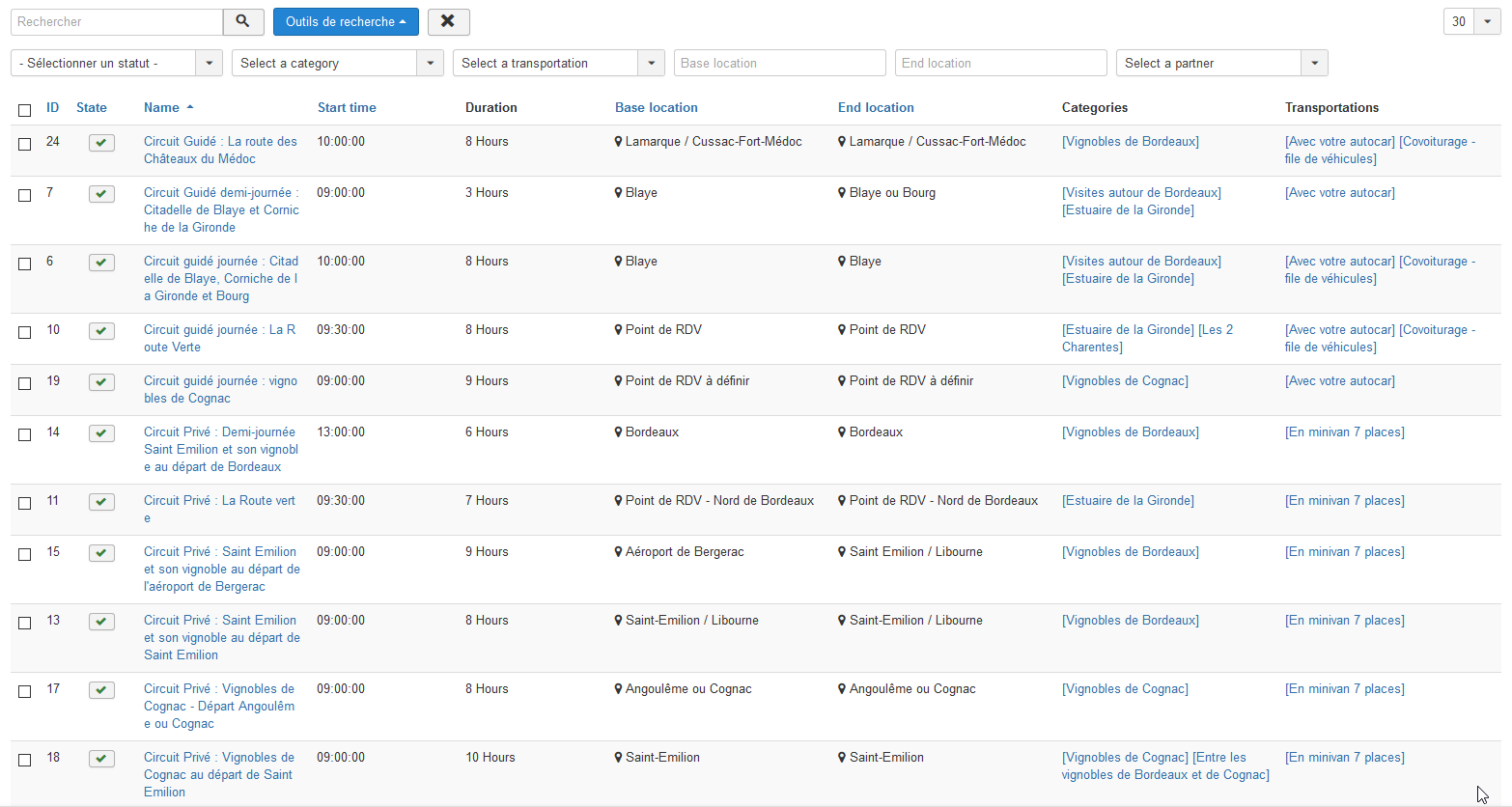This screenshot has width=1512, height=807.
Task: Sort the table by Name column header
Action: (162, 107)
